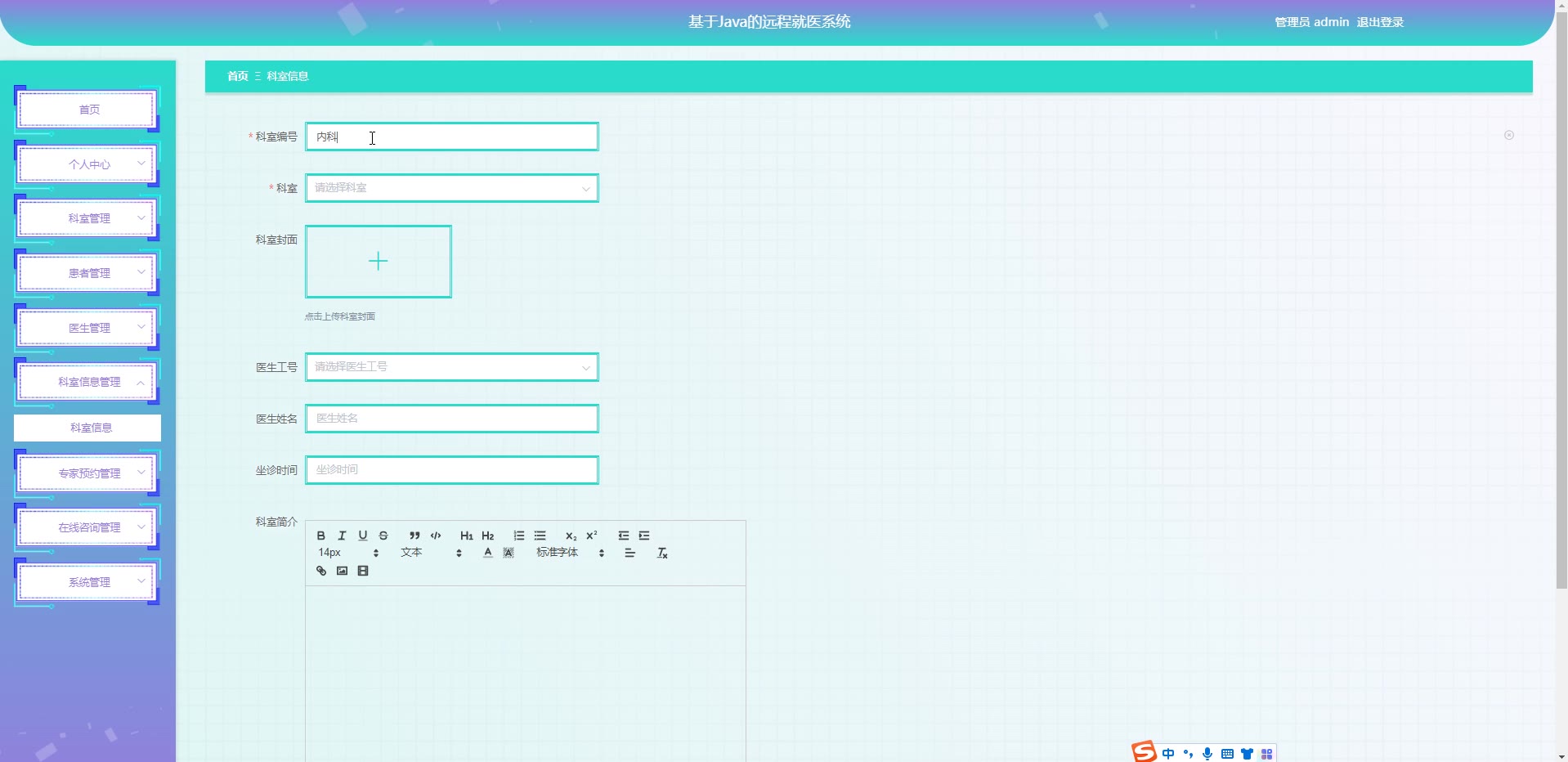Viewport: 1568px width, 762px height.
Task: Insert an ordered numbered list
Action: (519, 536)
